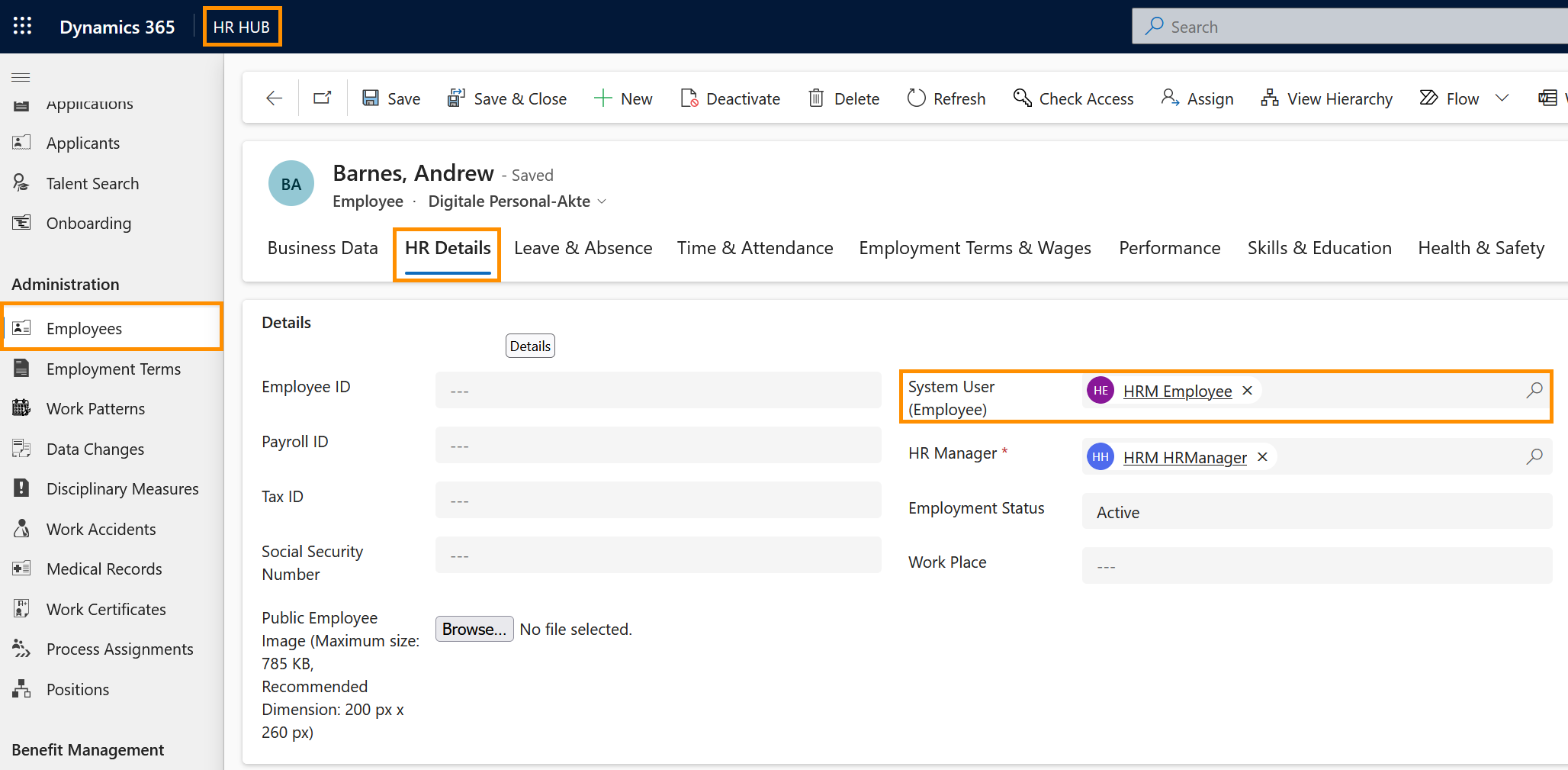This screenshot has width=1568, height=770.
Task: Switch to the Leave & Absence tab
Action: click(583, 248)
